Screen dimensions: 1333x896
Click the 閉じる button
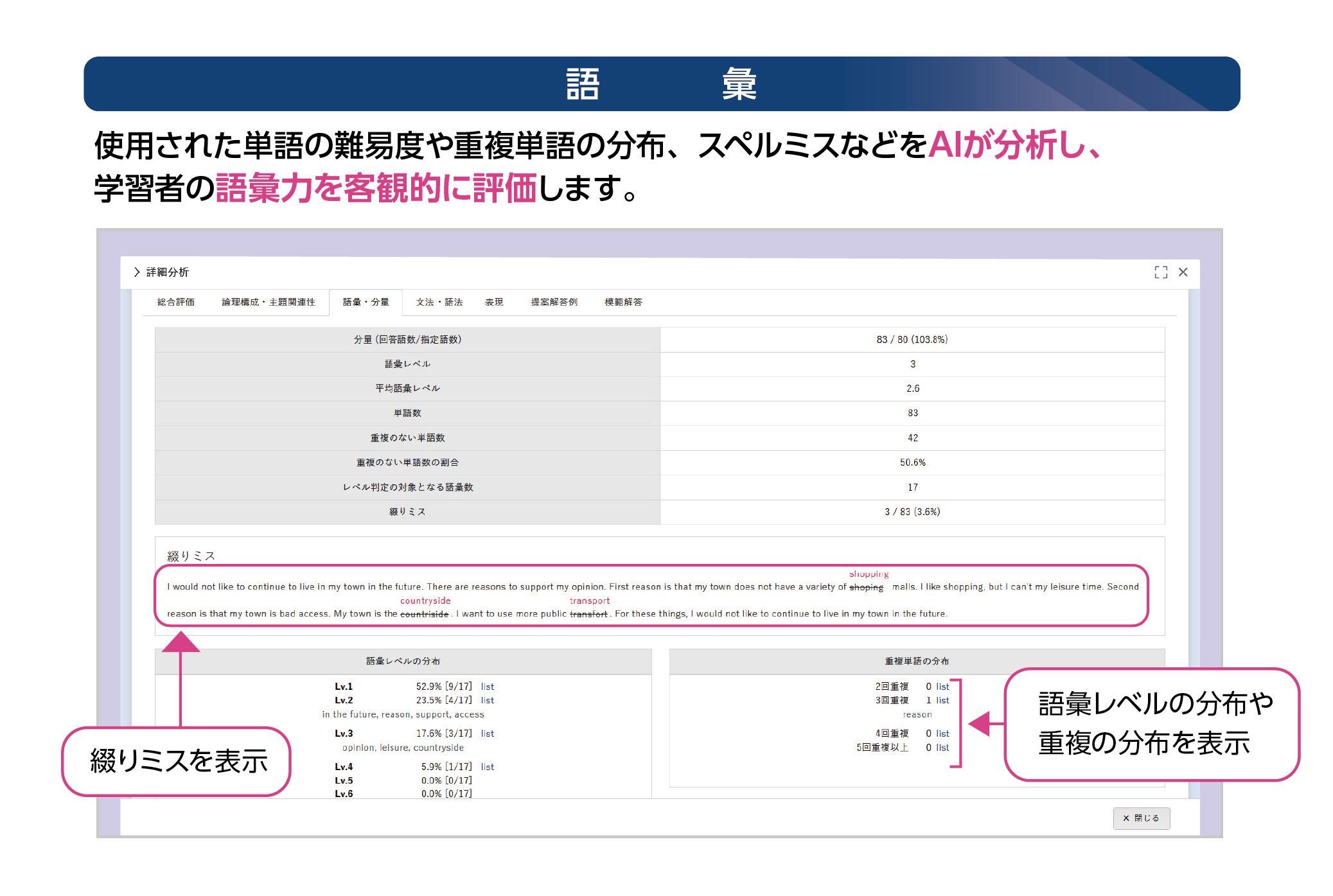coord(1141,818)
